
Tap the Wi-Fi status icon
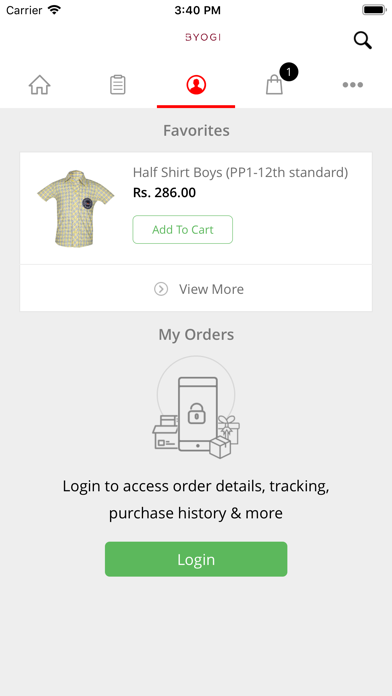point(54,10)
